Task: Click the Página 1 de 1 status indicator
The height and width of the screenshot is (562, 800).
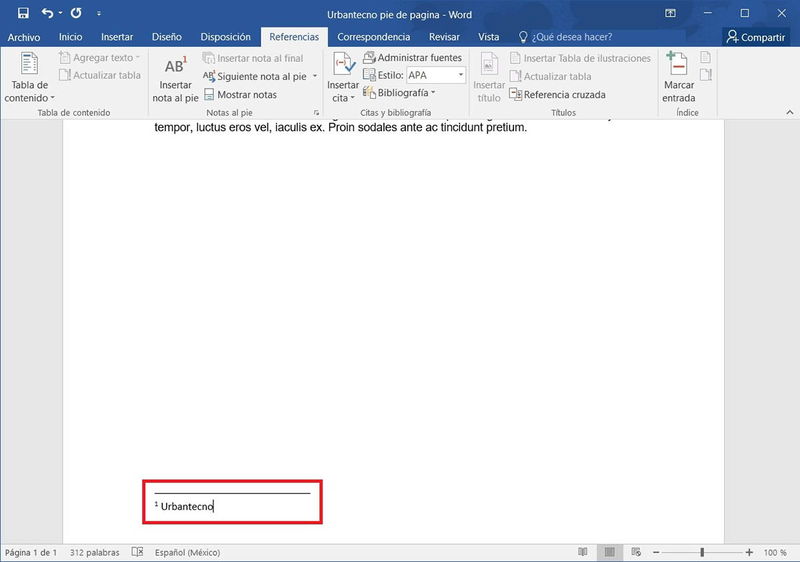Action: click(x=31, y=552)
